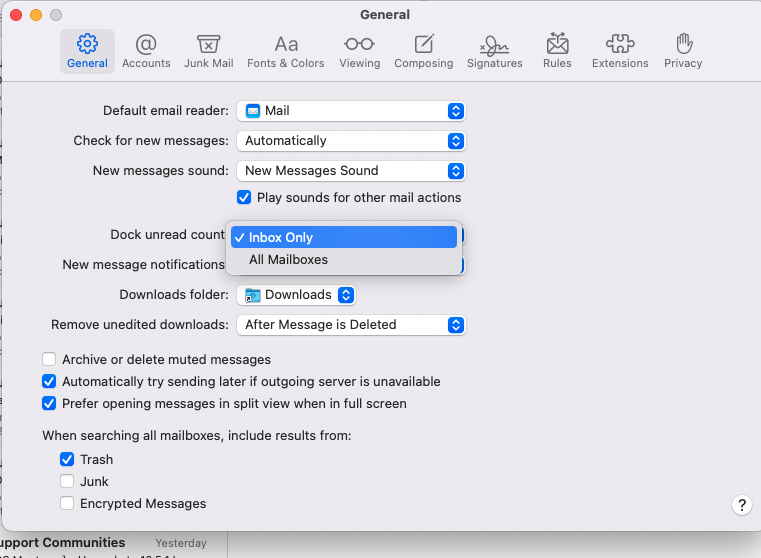Click the Mail app icon in reader dropdown
Image resolution: width=761 pixels, height=558 pixels.
(x=253, y=111)
